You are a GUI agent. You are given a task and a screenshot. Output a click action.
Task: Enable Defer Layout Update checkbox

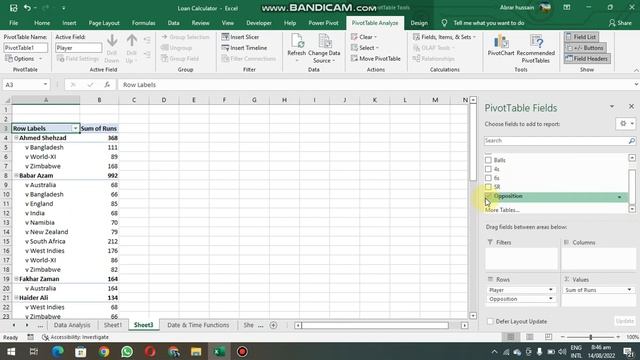click(x=490, y=321)
